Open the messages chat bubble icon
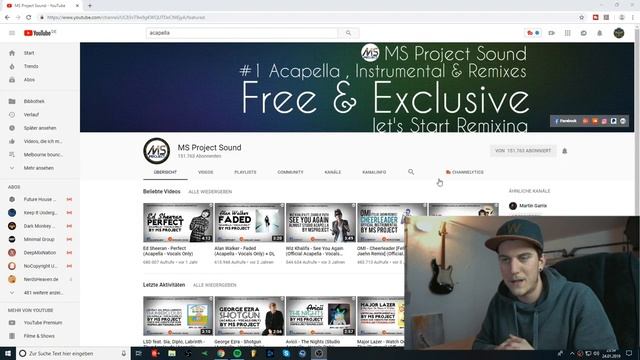This screenshot has height=360, width=640. pyautogui.click(x=584, y=33)
